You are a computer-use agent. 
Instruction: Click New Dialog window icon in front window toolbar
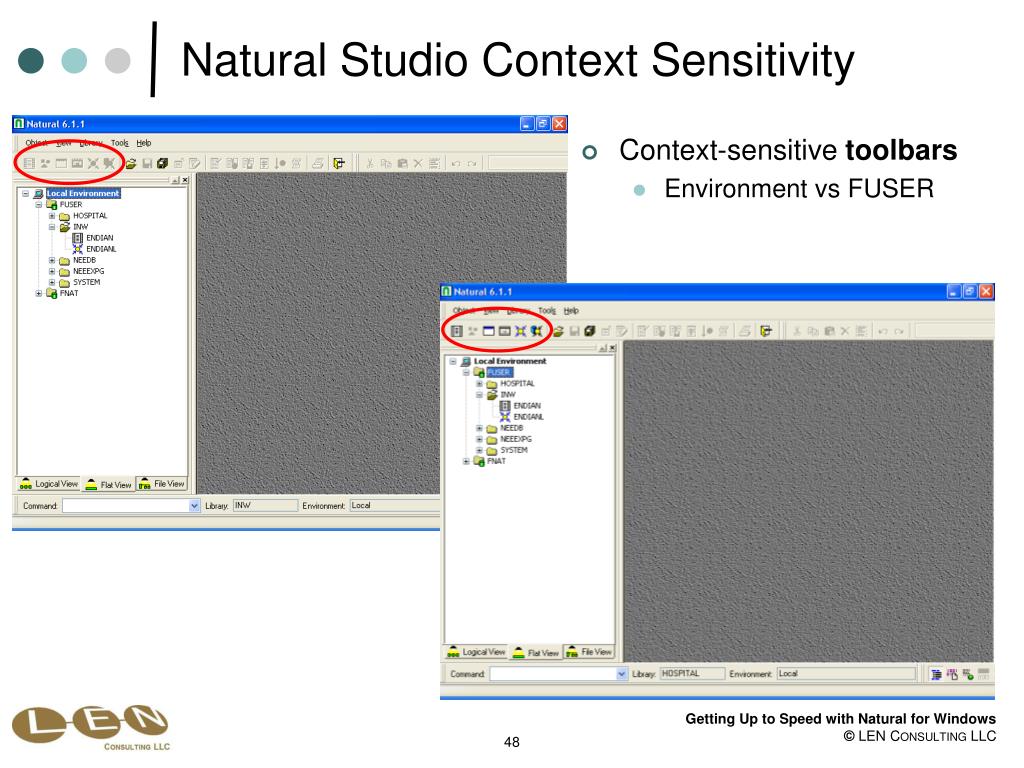[488, 331]
